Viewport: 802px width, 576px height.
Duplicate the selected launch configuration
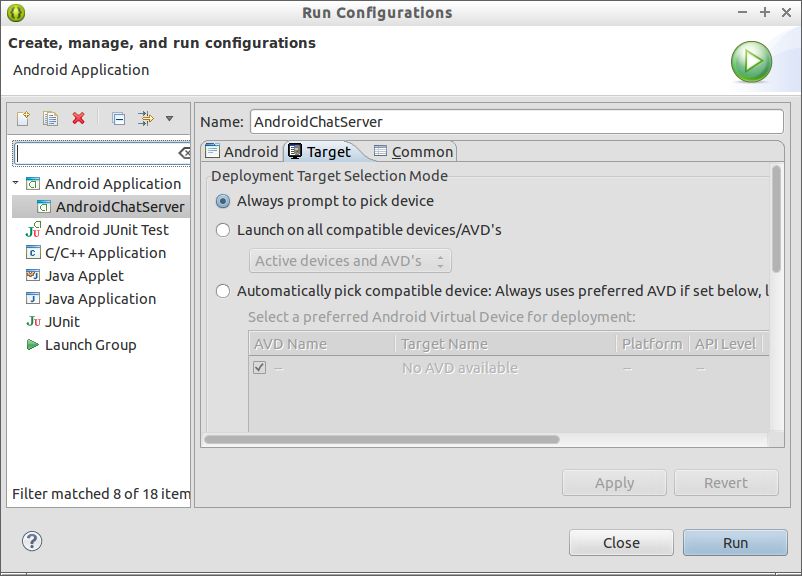50,119
